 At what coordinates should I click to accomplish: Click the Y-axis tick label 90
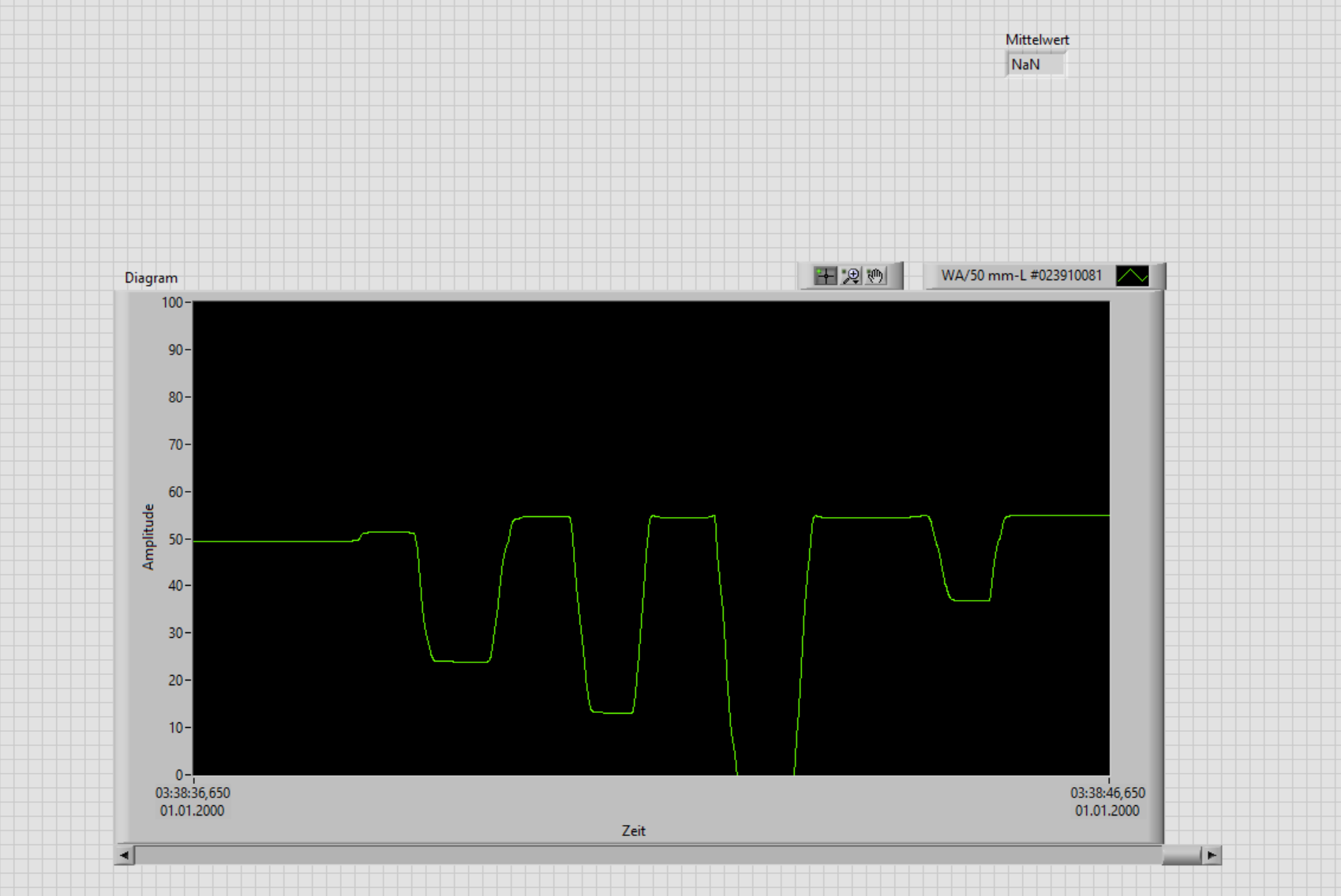click(175, 350)
